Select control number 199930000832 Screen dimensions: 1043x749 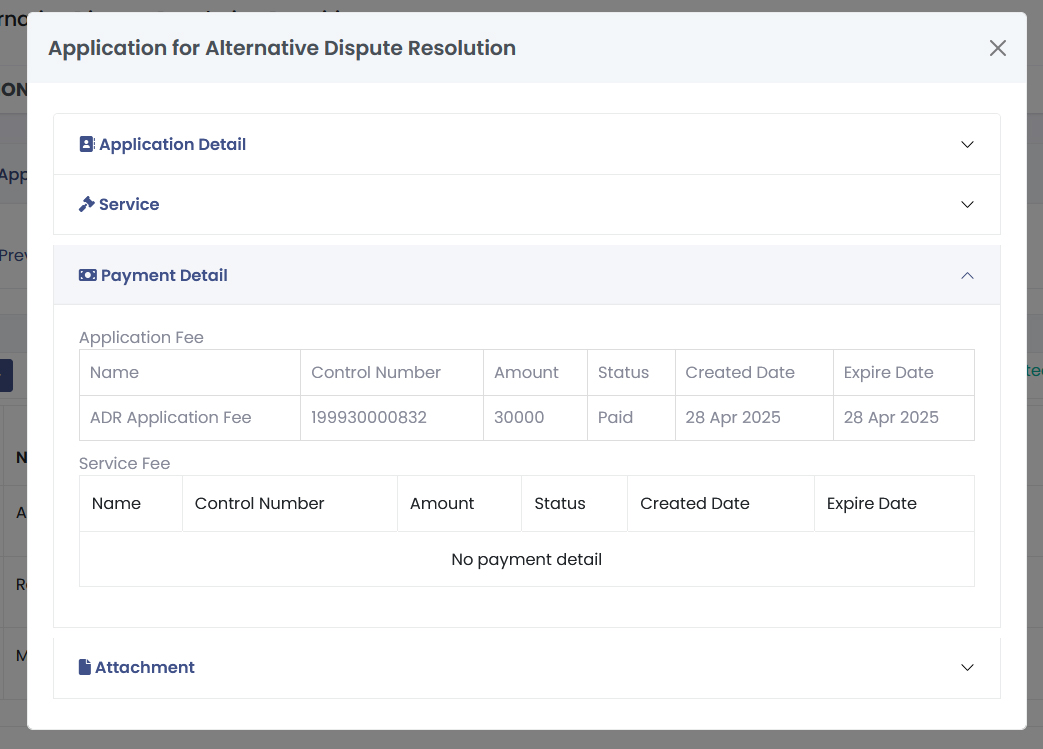click(x=369, y=417)
